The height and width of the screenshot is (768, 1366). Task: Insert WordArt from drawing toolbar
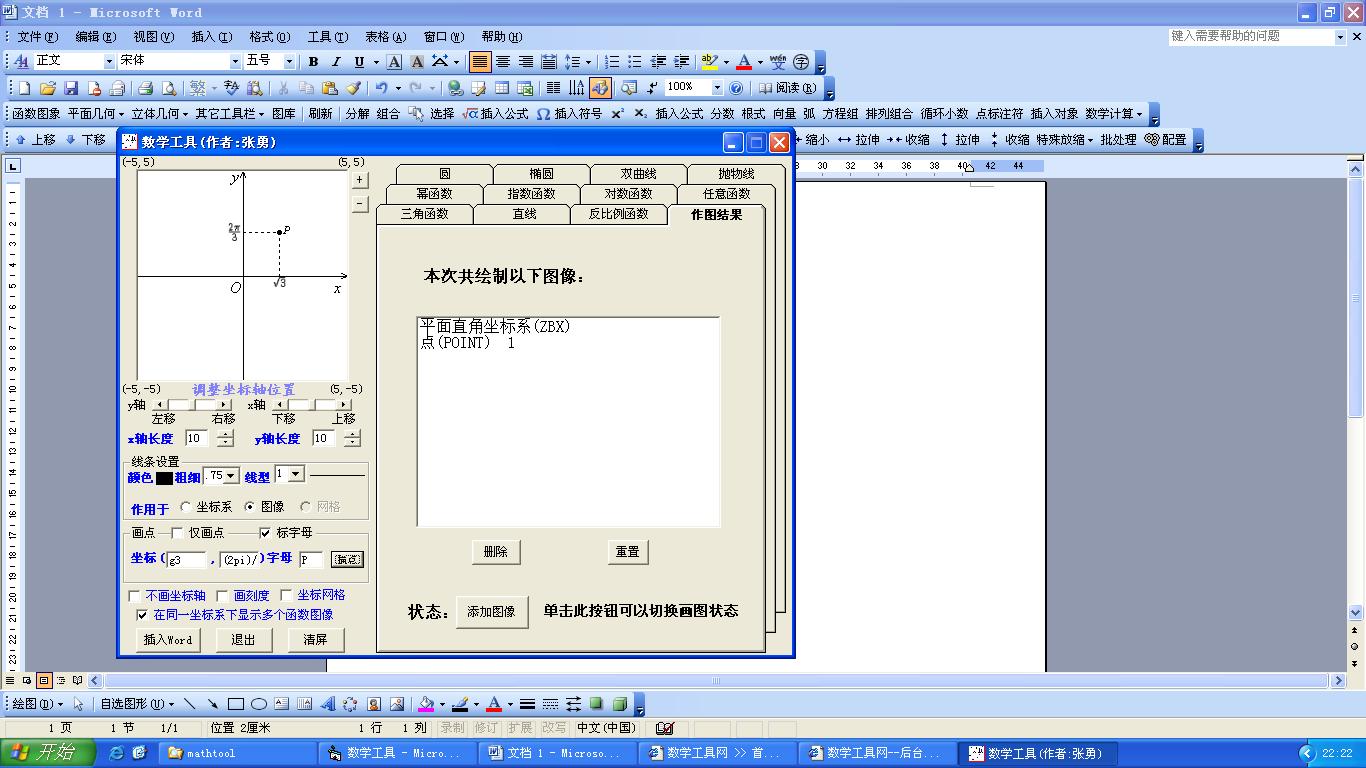[x=327, y=704]
